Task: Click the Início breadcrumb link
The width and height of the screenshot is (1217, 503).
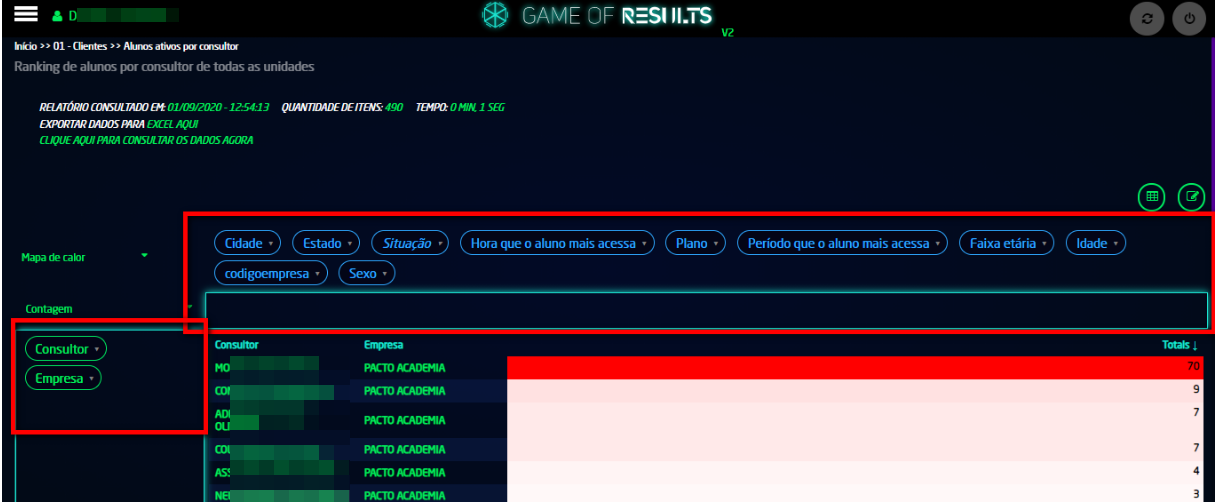Action: coord(26,46)
